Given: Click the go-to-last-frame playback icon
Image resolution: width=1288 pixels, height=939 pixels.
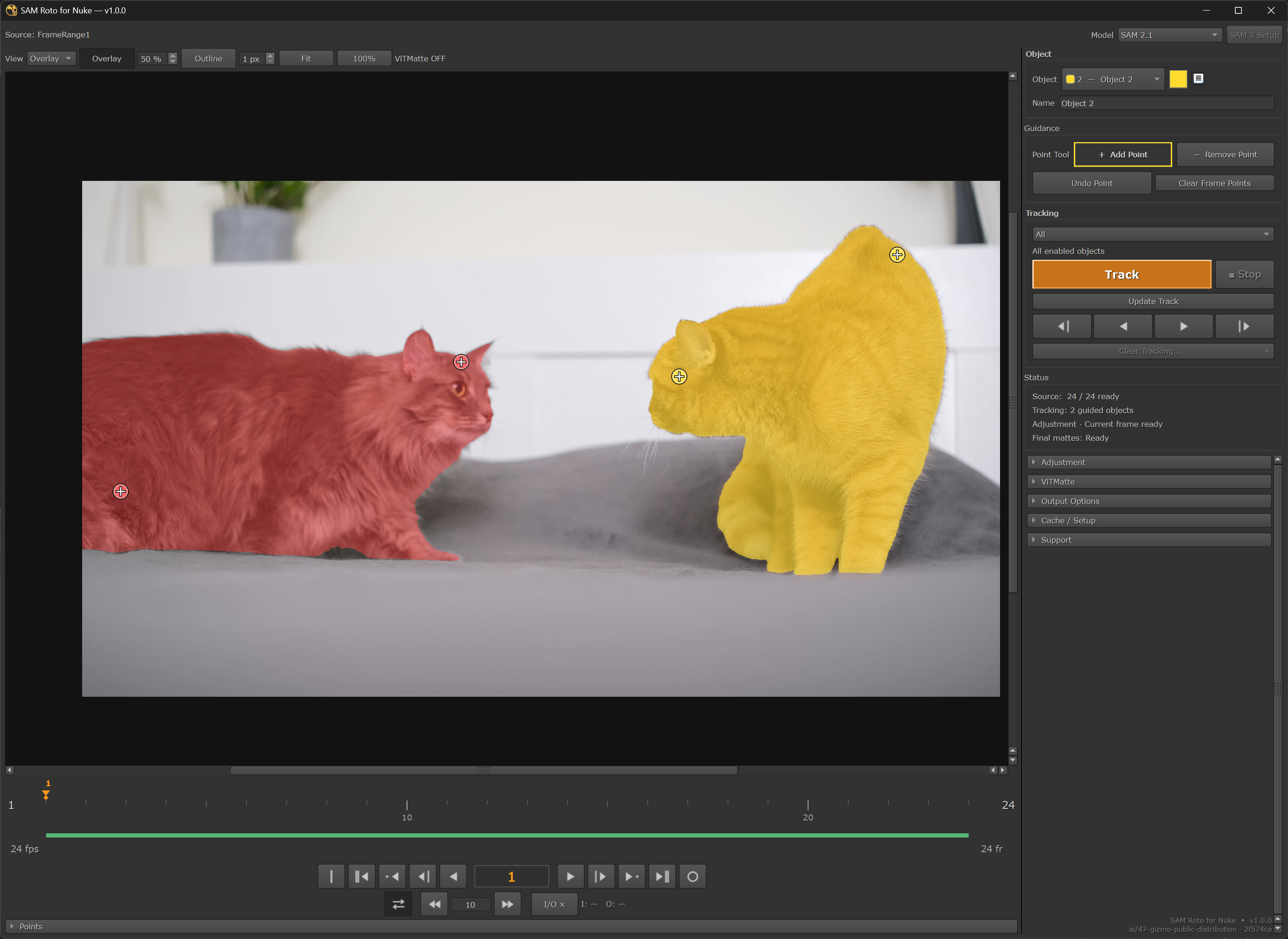Looking at the screenshot, I should pos(662,876).
